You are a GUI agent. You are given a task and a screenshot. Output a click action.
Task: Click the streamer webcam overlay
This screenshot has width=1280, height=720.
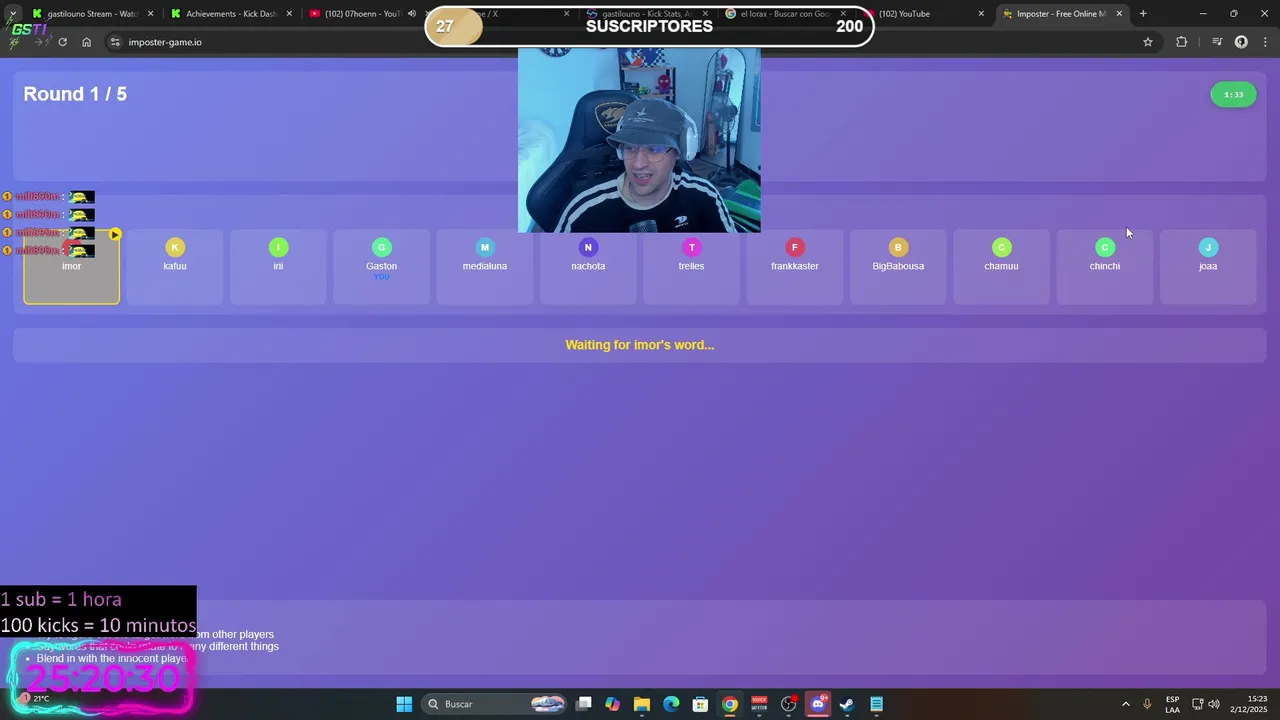[639, 140]
